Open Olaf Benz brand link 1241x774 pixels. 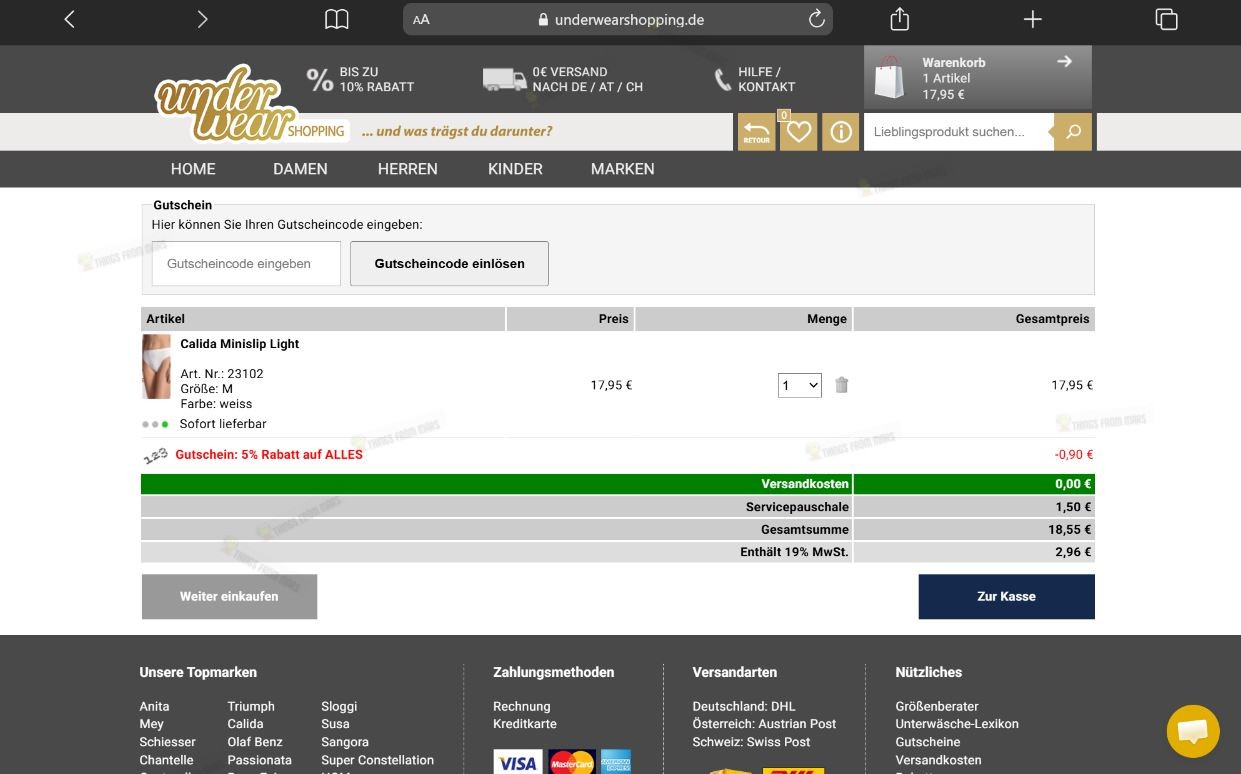[x=255, y=742]
